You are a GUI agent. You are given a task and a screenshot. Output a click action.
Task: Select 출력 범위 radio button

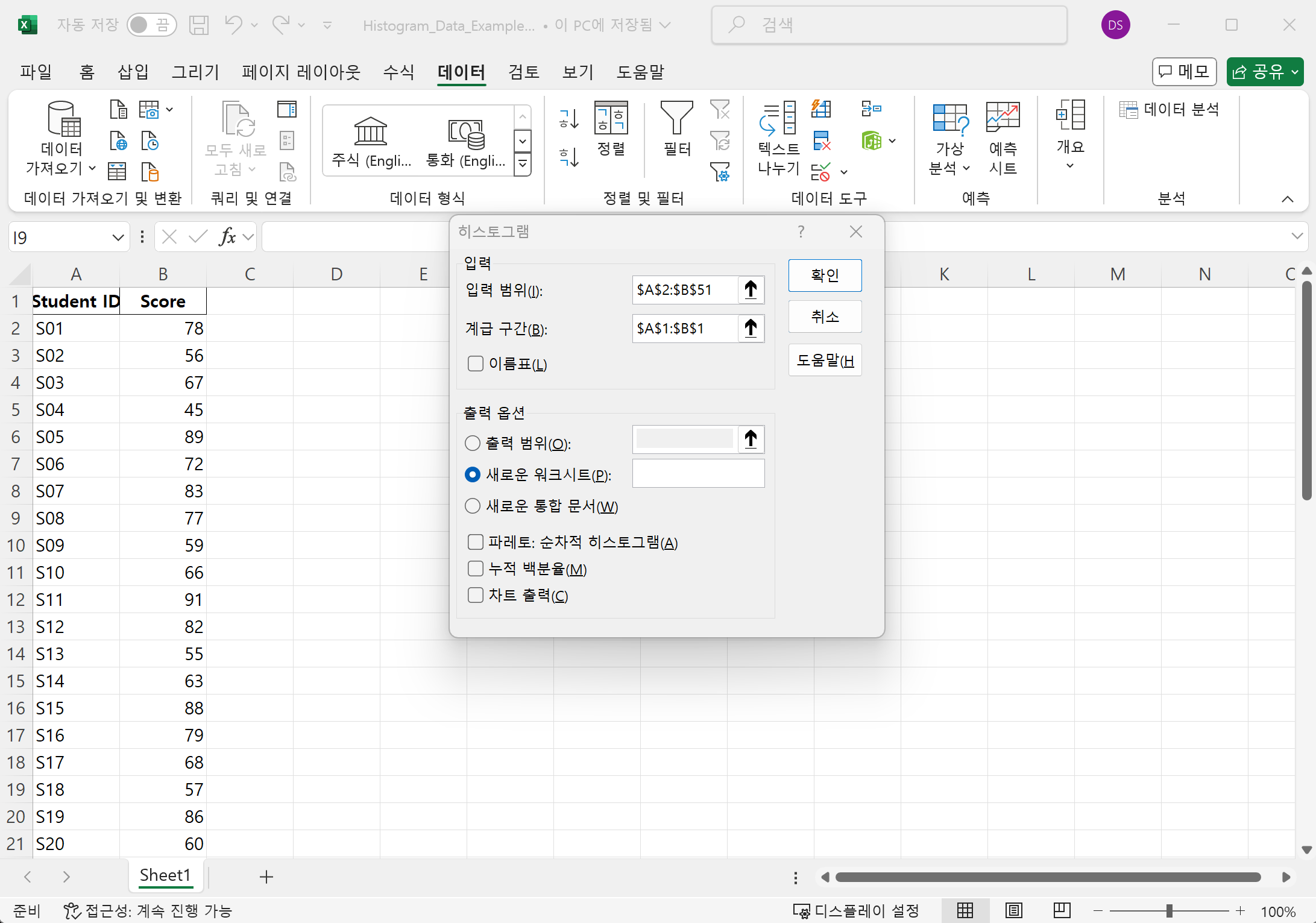point(473,443)
